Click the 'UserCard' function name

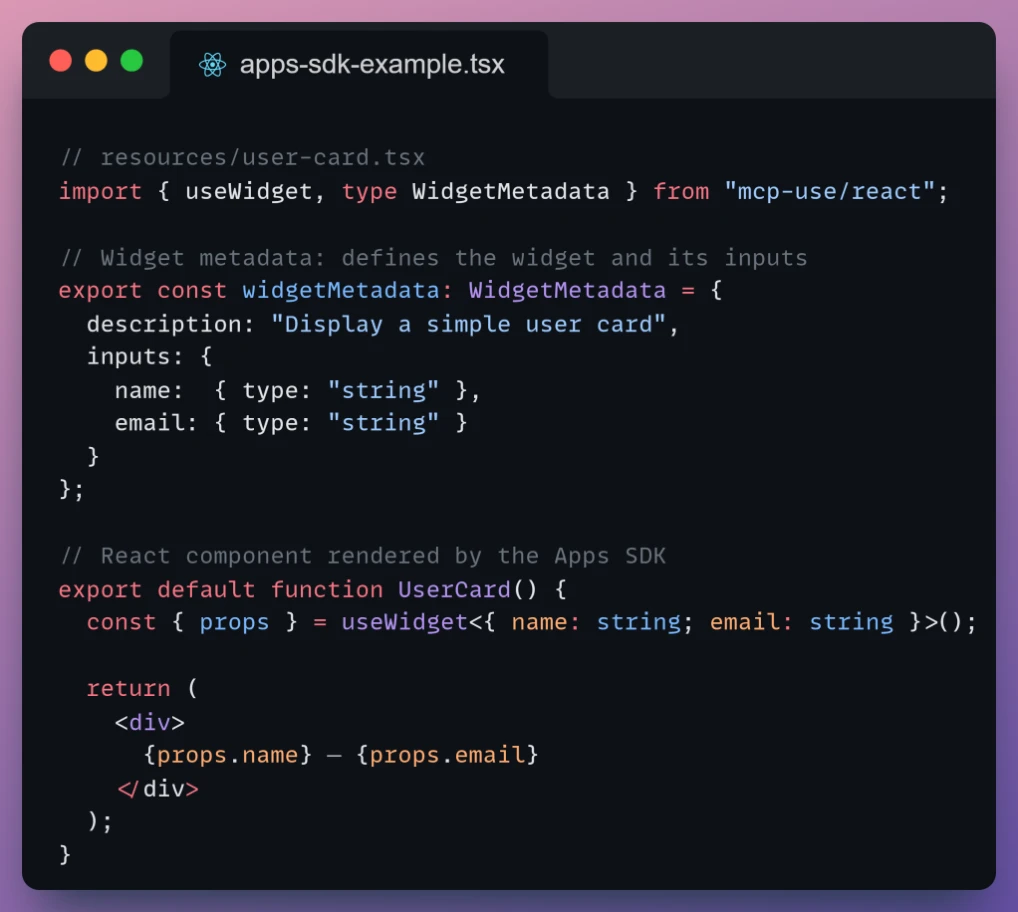[x=454, y=589]
